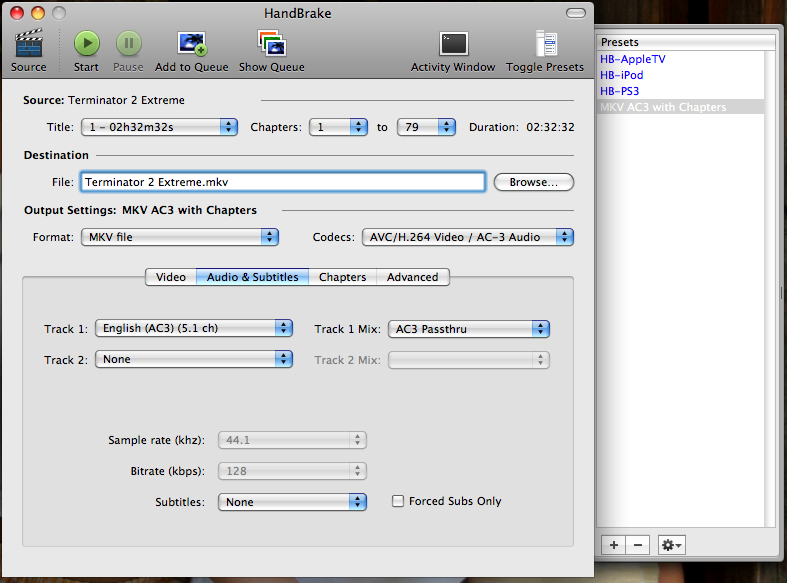
Task: Open the Bitrate dropdown showing 128
Action: 292,471
